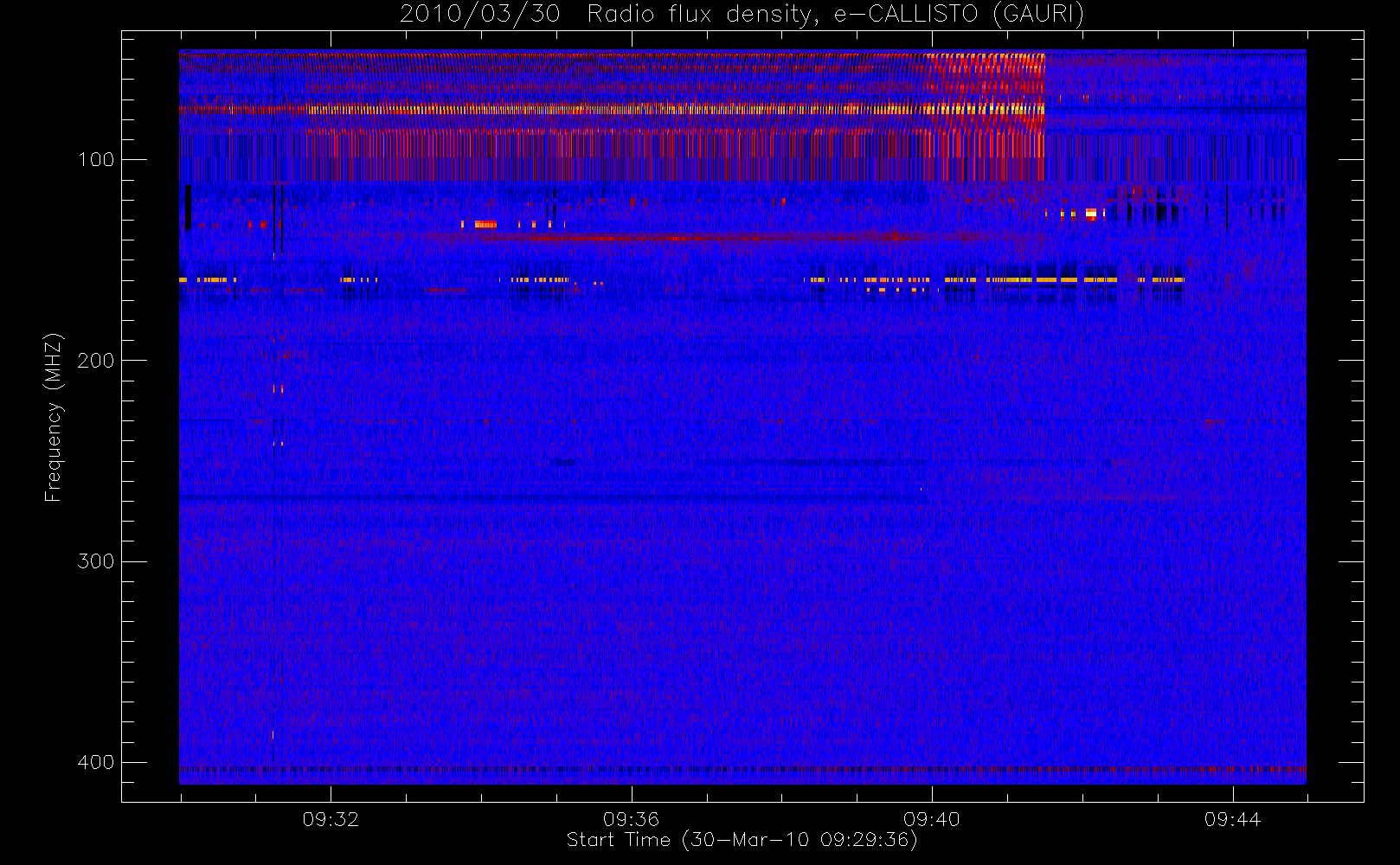The height and width of the screenshot is (865, 1400).
Task: Click the 09:32 time tick label
Action: (x=331, y=819)
